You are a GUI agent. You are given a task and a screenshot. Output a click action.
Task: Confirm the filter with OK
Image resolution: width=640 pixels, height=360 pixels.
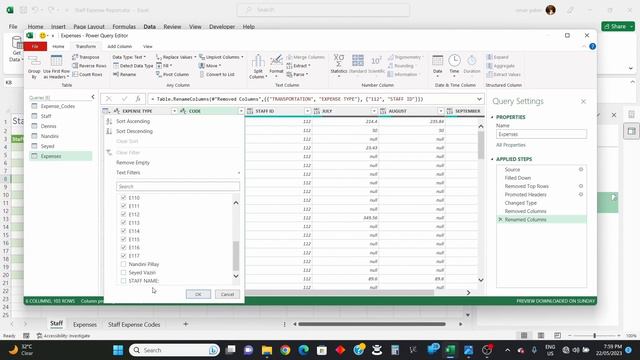click(198, 294)
